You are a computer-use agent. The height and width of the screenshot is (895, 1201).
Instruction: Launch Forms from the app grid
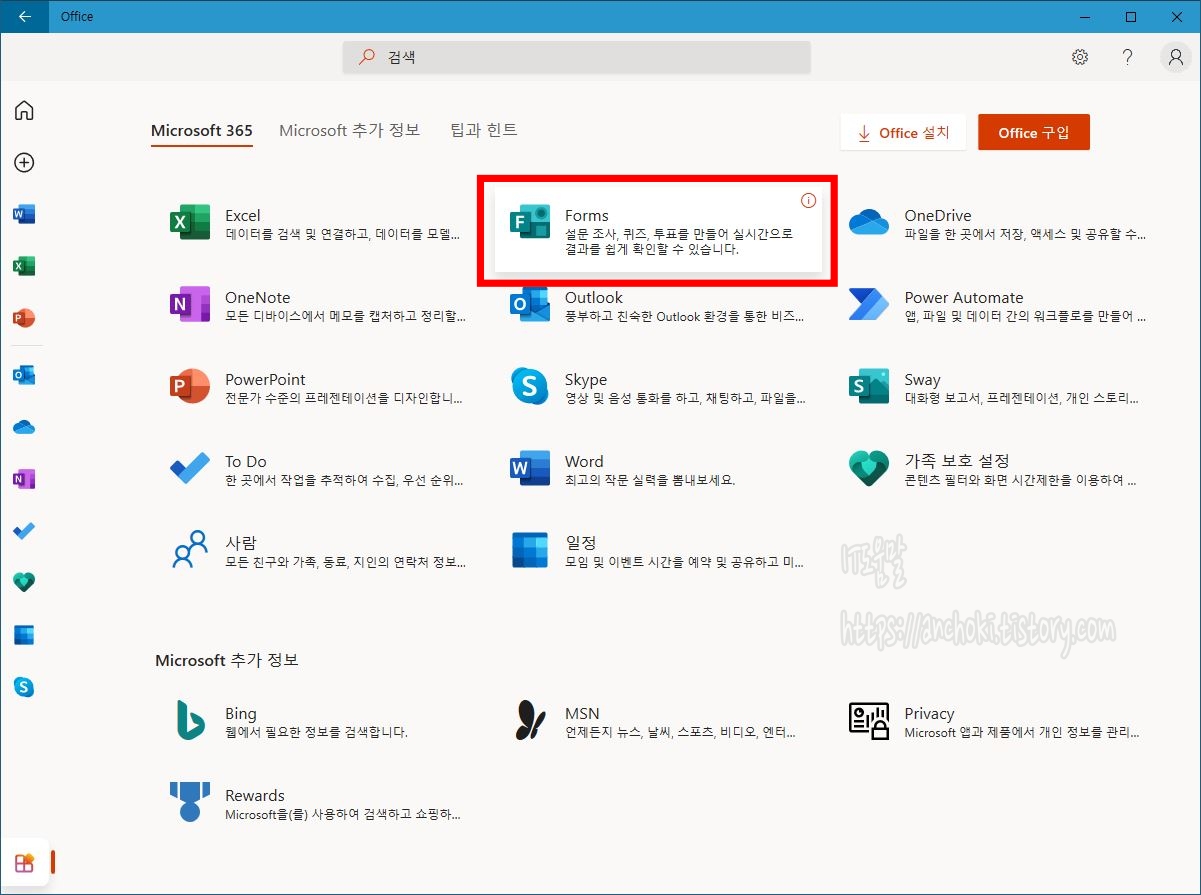(x=659, y=229)
